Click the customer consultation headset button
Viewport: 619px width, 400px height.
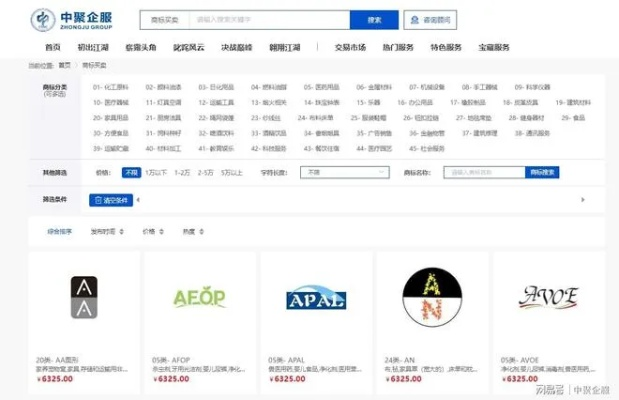tap(430, 20)
